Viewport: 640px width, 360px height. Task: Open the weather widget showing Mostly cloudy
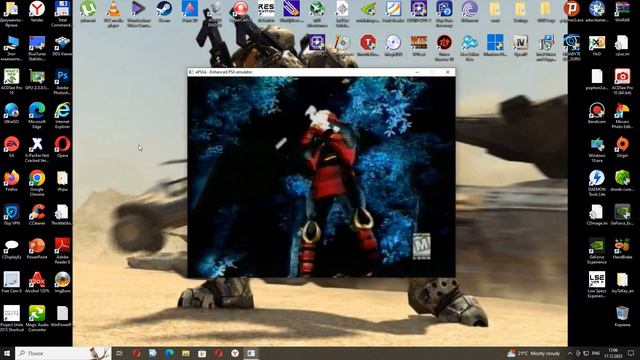[533, 353]
